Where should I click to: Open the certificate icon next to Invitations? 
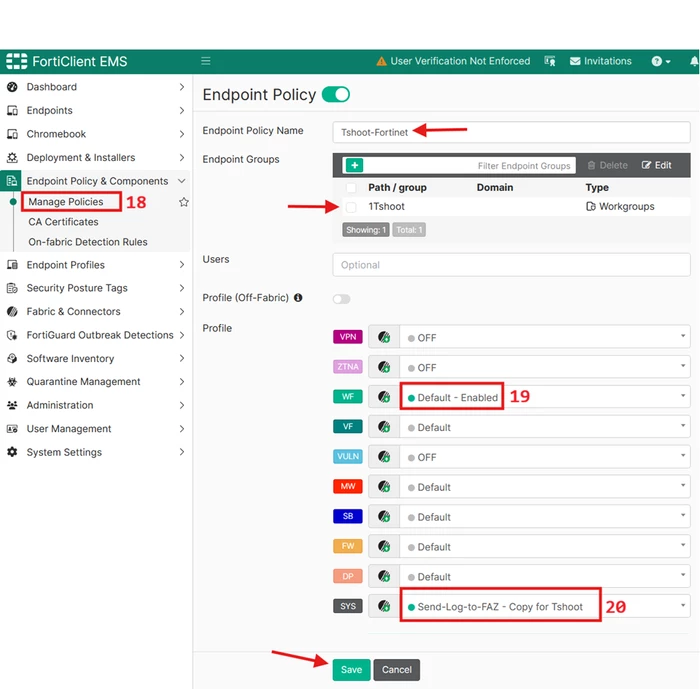click(x=550, y=61)
